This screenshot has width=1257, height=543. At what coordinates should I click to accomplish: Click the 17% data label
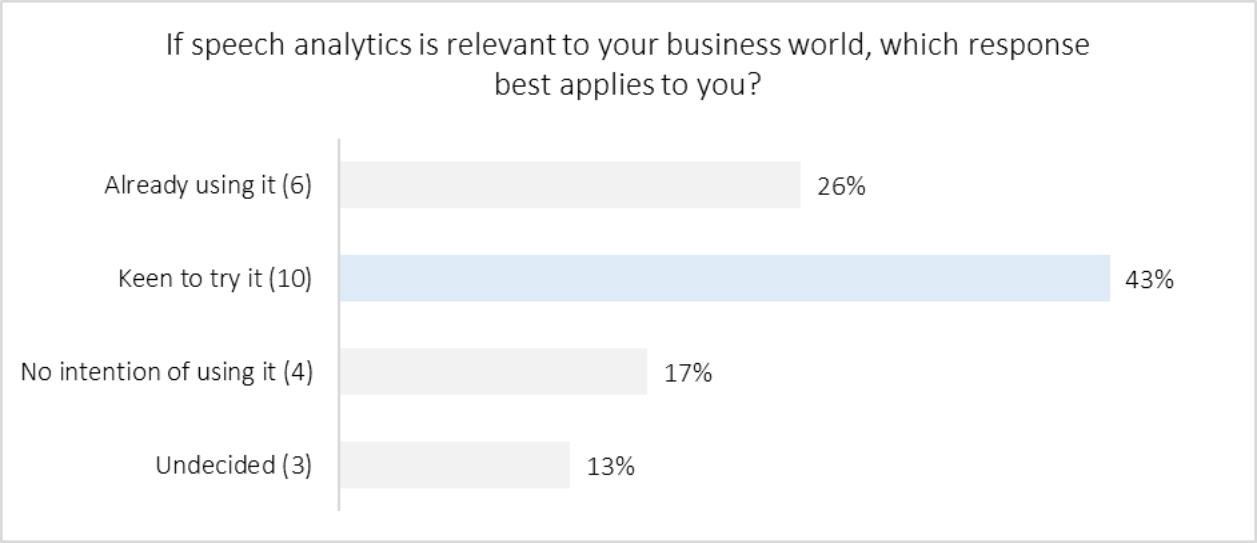click(x=688, y=374)
